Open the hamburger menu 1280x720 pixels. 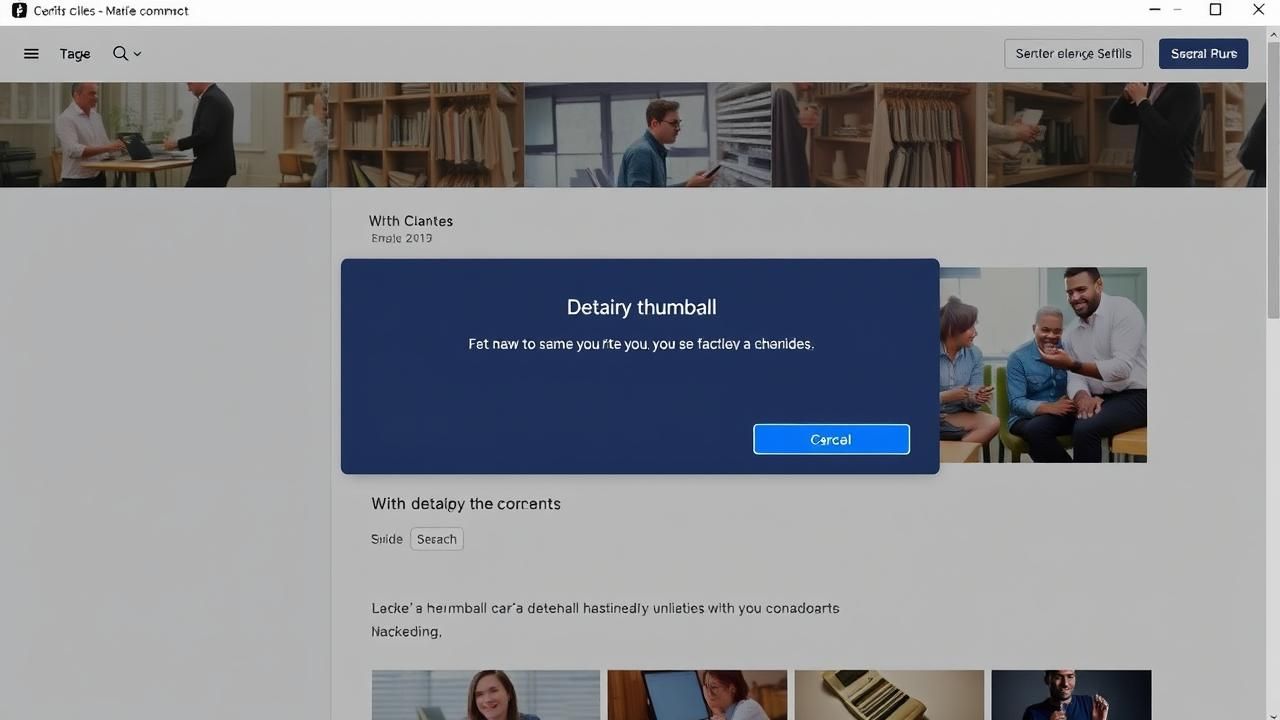click(31, 54)
